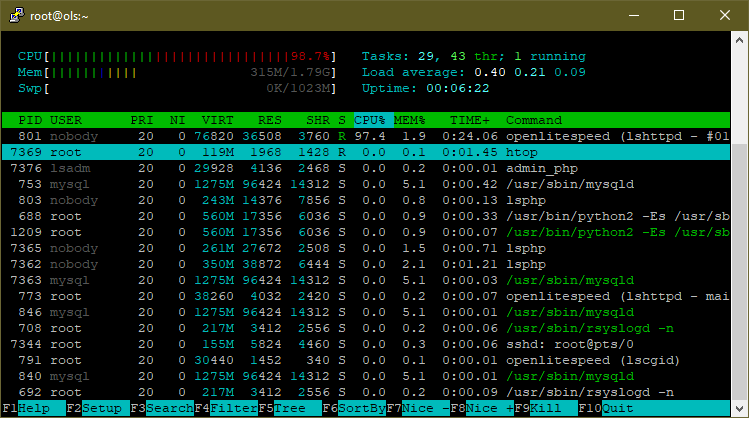Click Quit in the bottom function bar
The height and width of the screenshot is (421, 749).
(x=618, y=408)
